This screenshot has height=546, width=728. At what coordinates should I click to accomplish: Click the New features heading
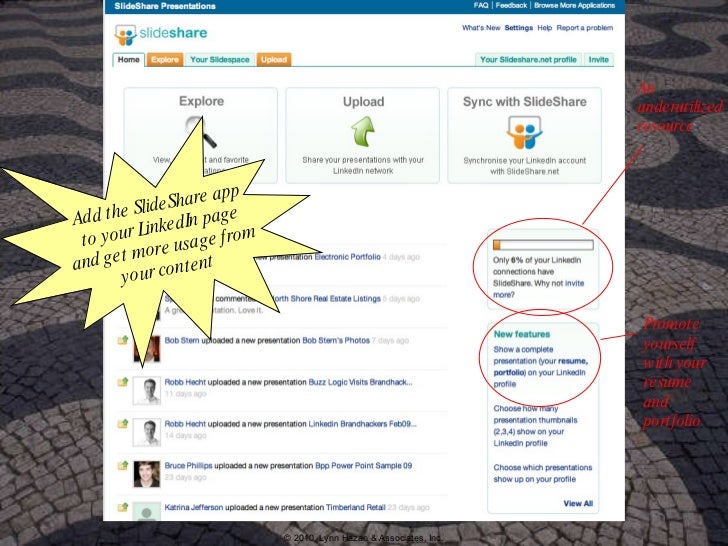pyautogui.click(x=521, y=334)
